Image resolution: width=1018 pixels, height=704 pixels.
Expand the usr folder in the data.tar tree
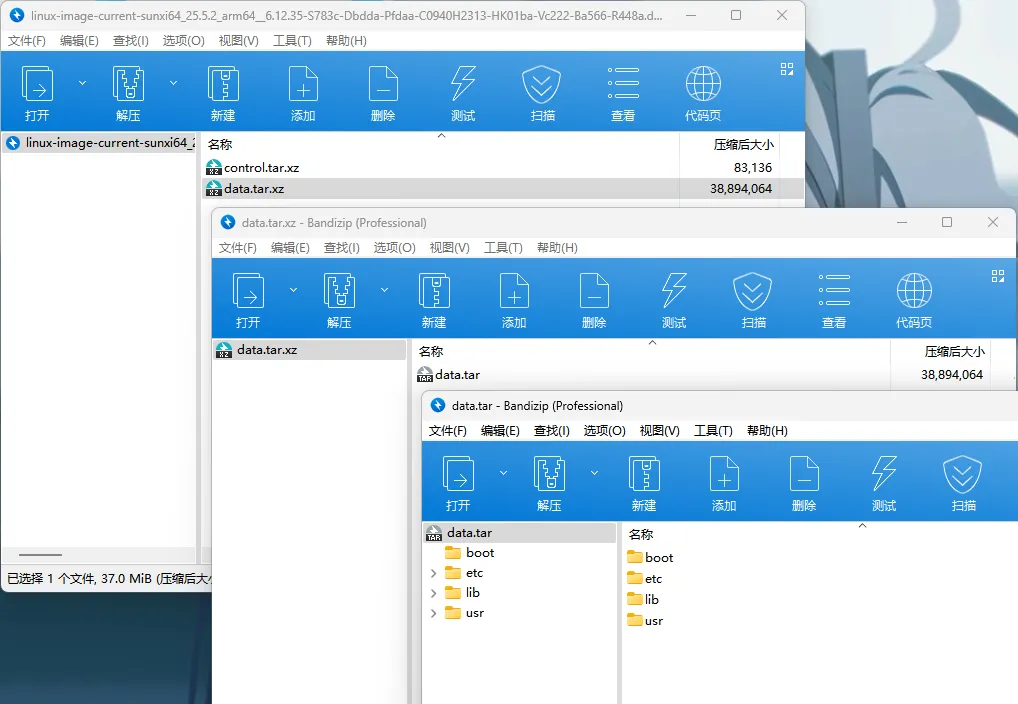click(433, 613)
